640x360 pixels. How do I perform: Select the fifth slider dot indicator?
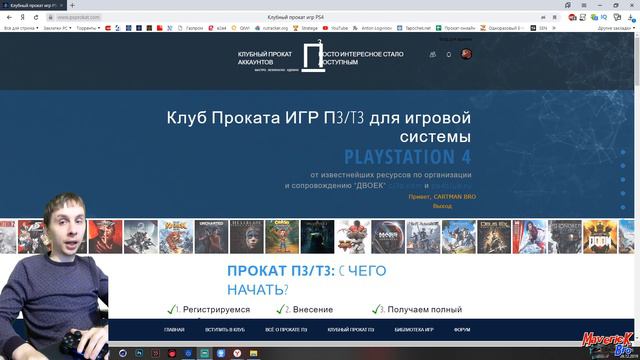[623, 207]
